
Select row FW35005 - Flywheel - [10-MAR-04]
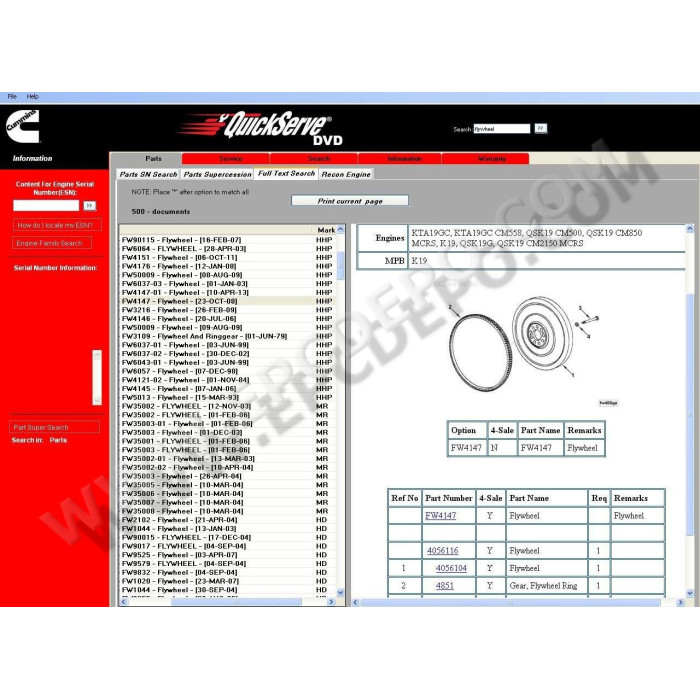[228, 485]
